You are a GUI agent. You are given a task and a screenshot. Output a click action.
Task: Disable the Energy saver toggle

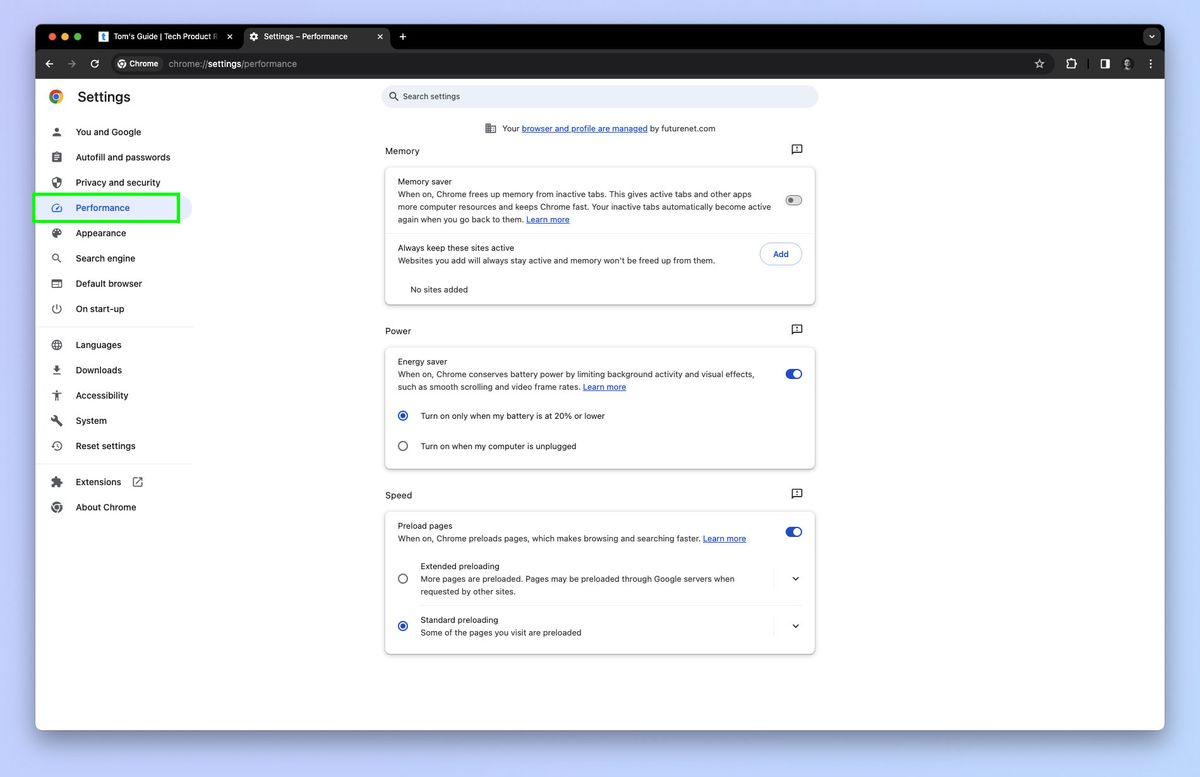tap(793, 373)
